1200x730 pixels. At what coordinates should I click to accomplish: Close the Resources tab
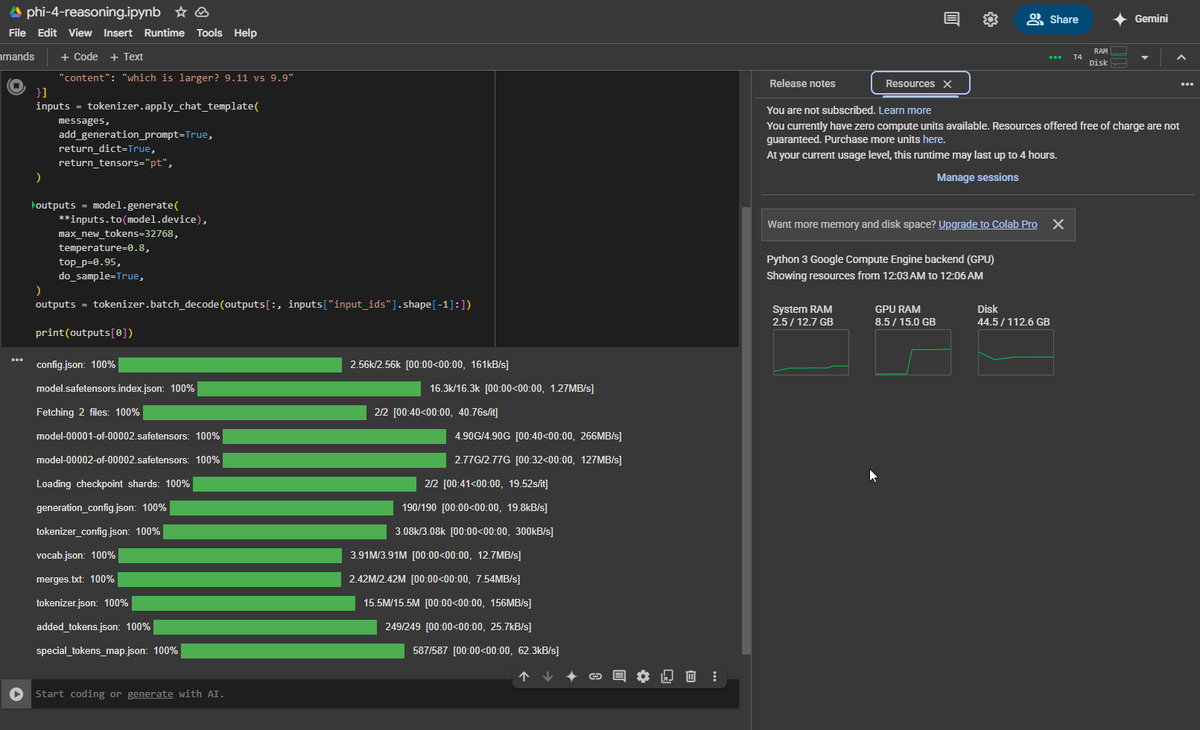tap(947, 84)
